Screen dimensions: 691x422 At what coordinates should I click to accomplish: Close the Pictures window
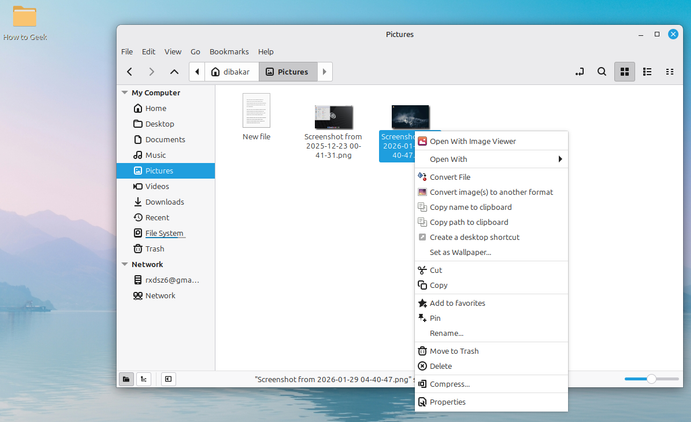tap(673, 34)
